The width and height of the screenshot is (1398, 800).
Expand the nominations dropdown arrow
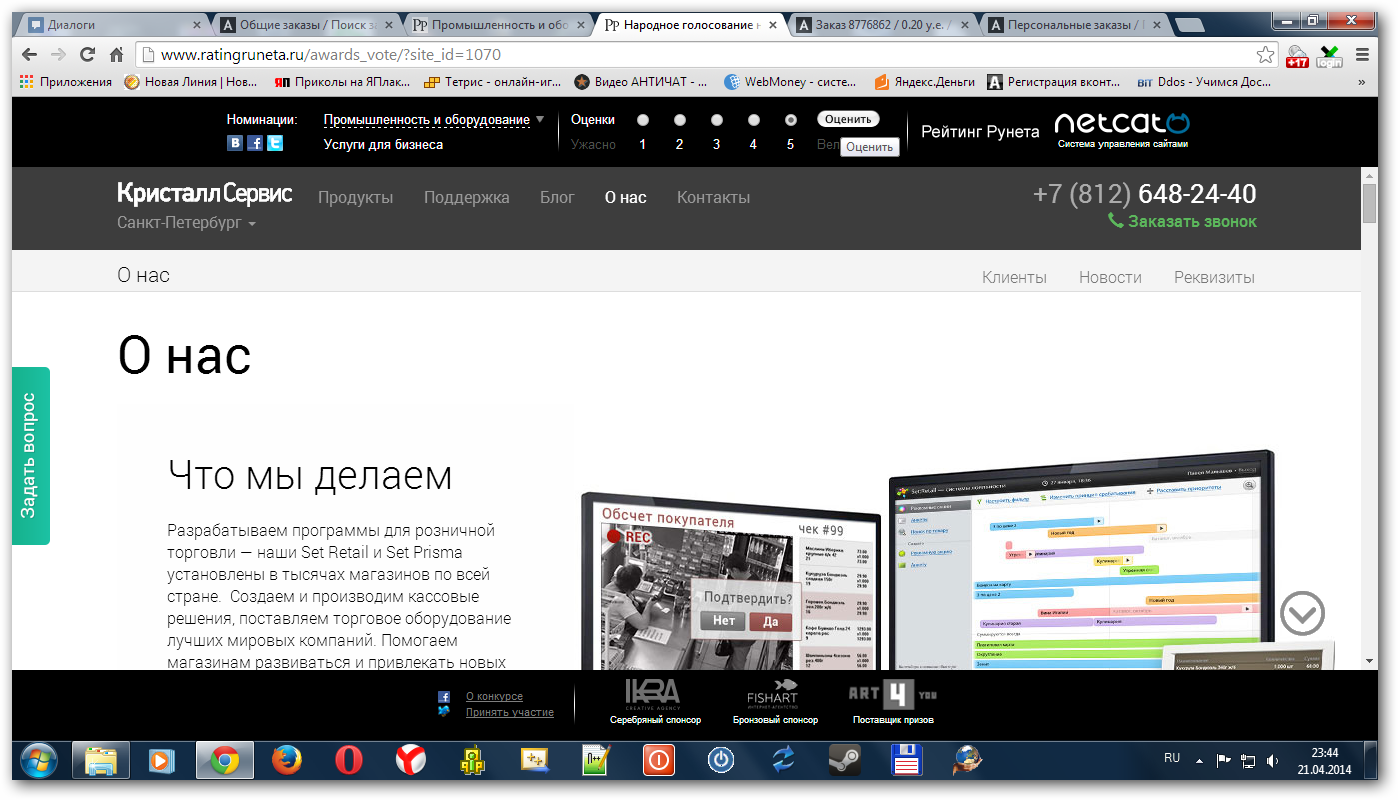pos(540,119)
